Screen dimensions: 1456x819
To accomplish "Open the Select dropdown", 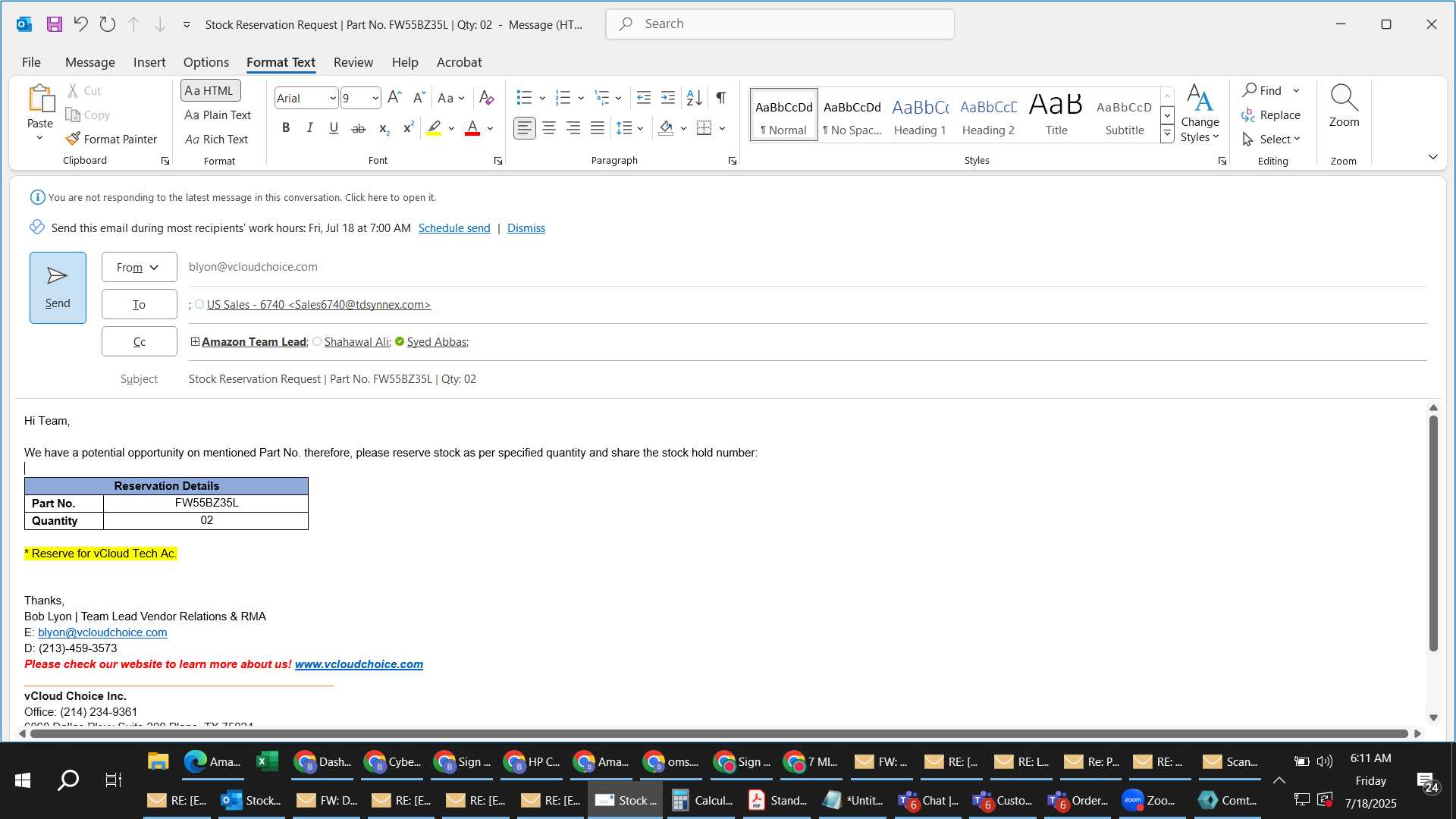I will (x=1271, y=139).
